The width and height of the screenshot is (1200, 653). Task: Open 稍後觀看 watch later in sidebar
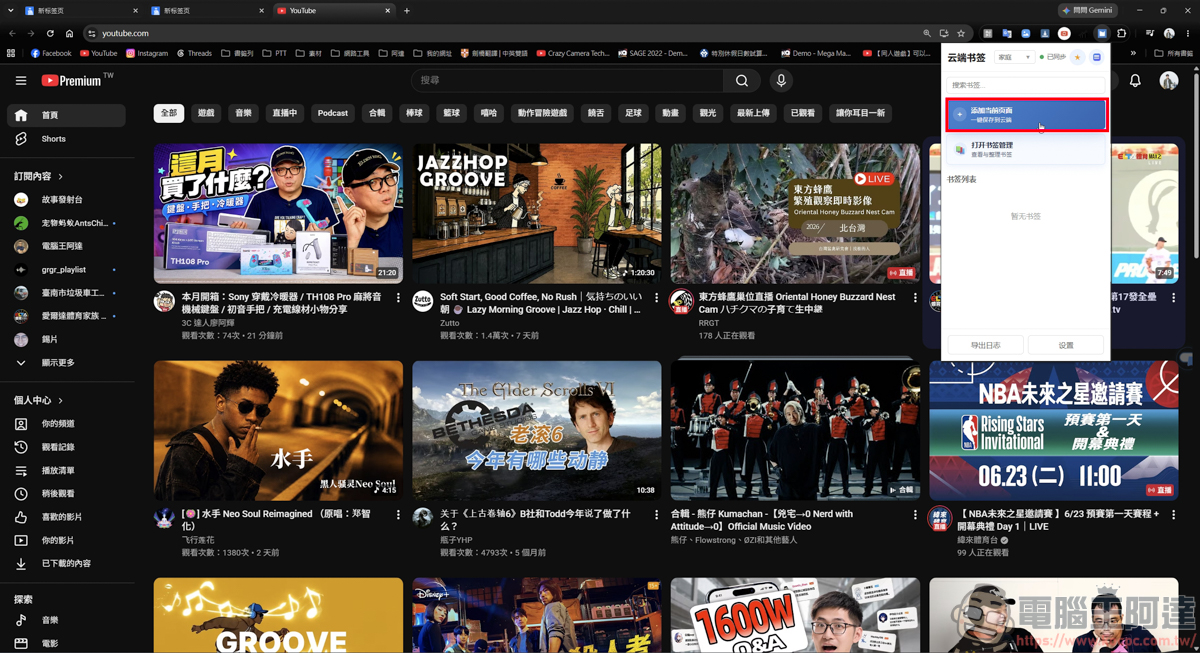pyautogui.click(x=67, y=494)
